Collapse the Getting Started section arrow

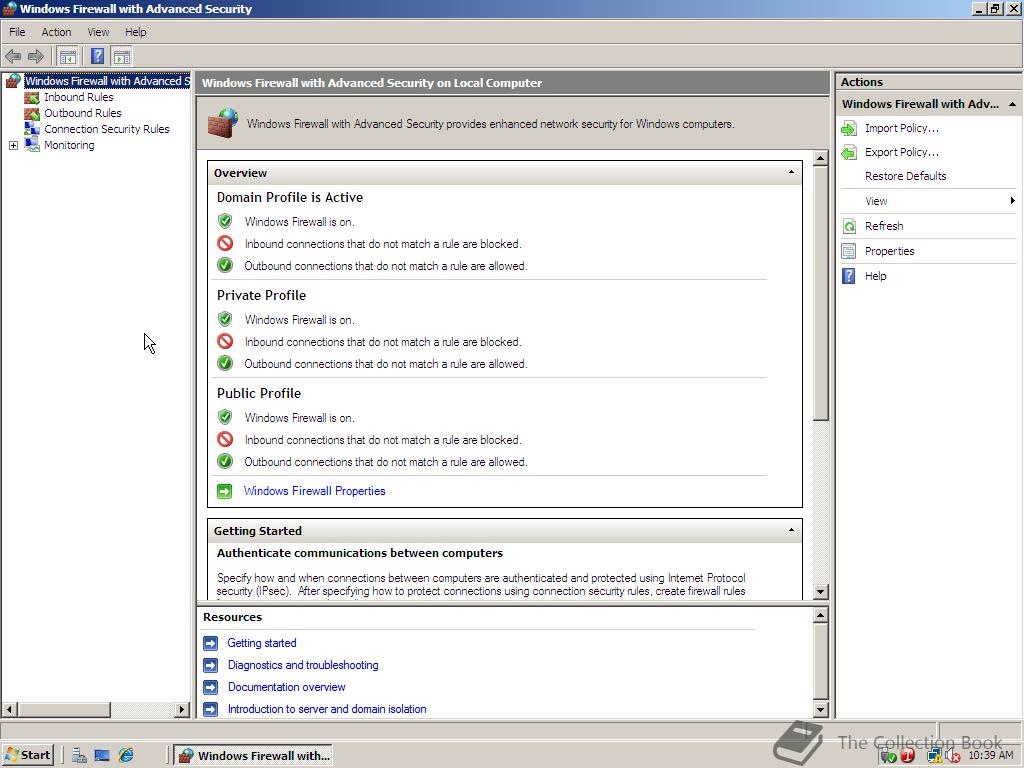click(x=791, y=530)
